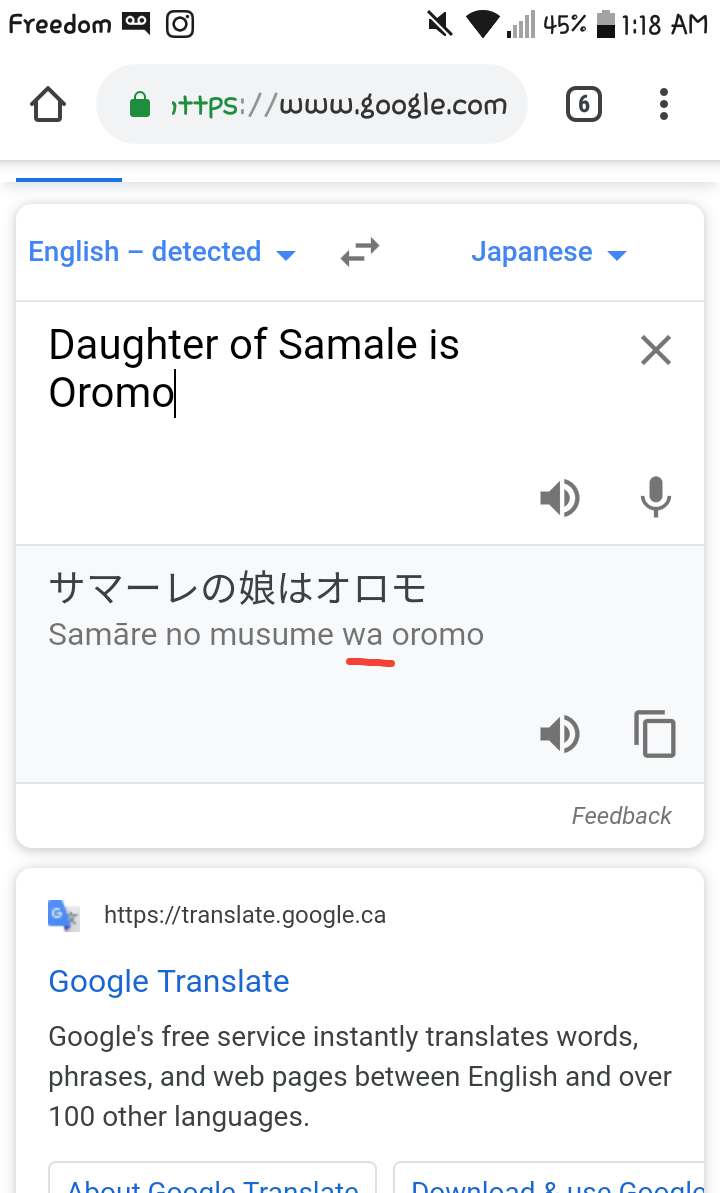Expand the Japanese target language dropdown

(x=549, y=252)
